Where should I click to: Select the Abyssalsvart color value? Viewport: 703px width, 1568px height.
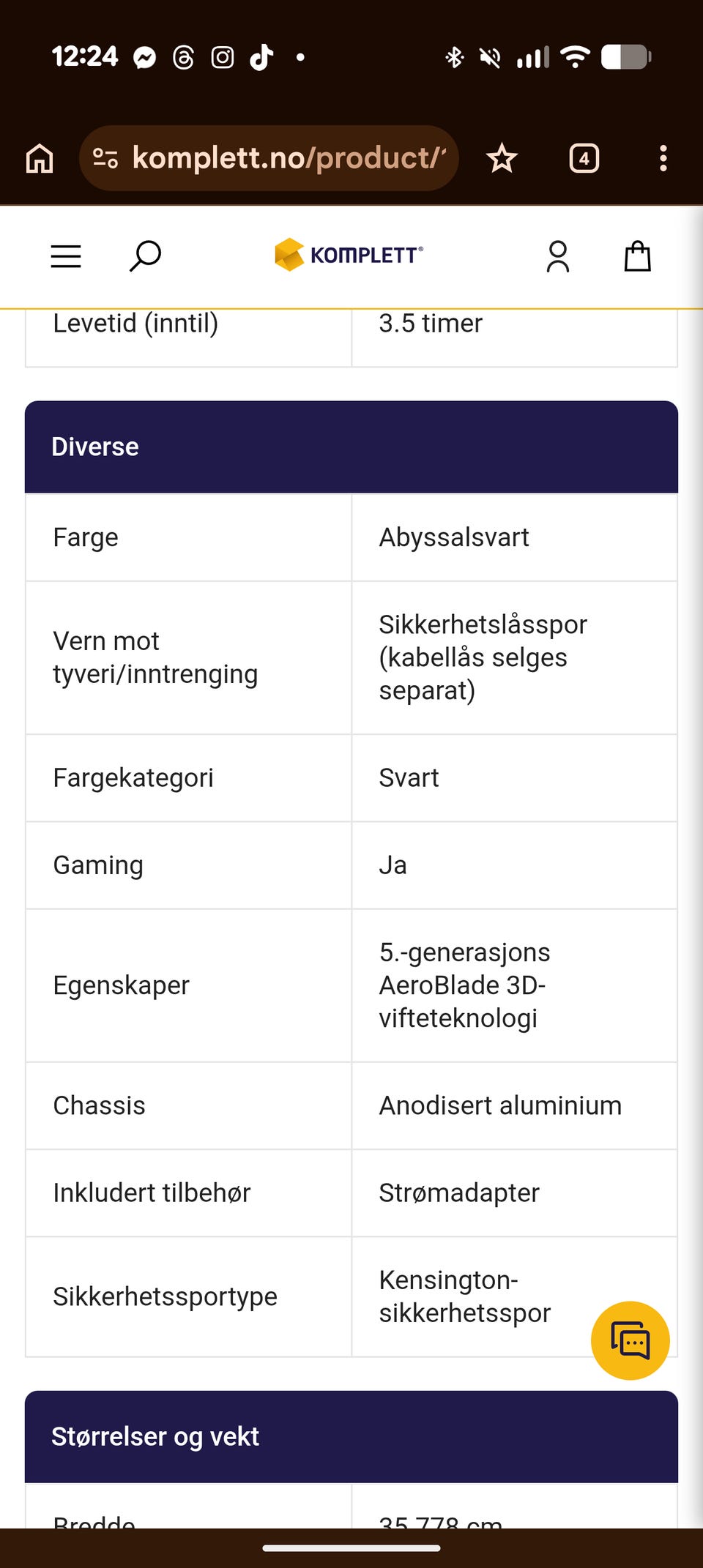pyautogui.click(x=454, y=537)
